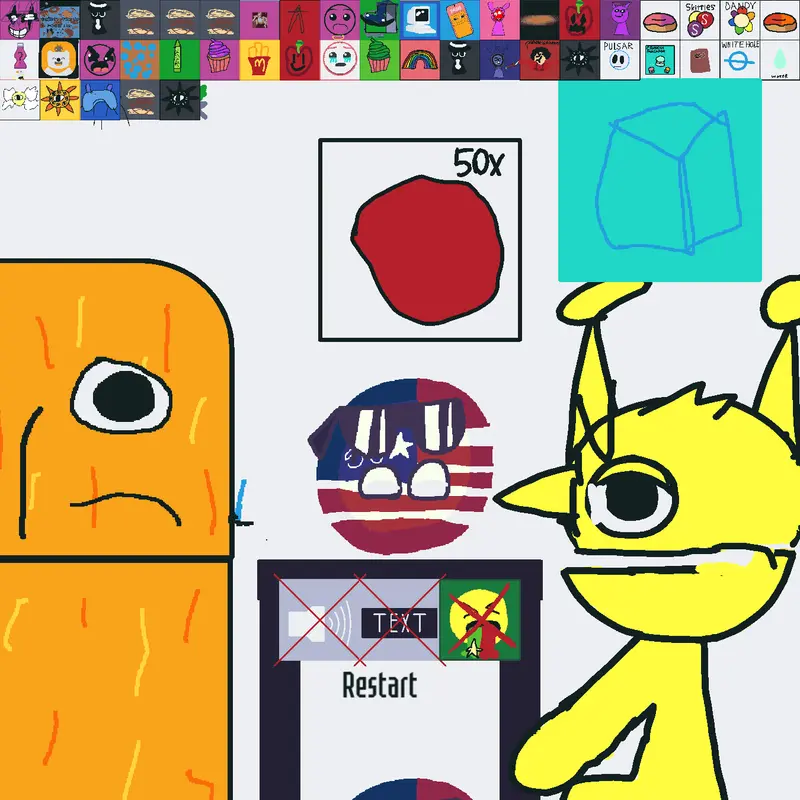Click the crying white face tile
Viewport: 800px width, 800px height.
[340, 60]
